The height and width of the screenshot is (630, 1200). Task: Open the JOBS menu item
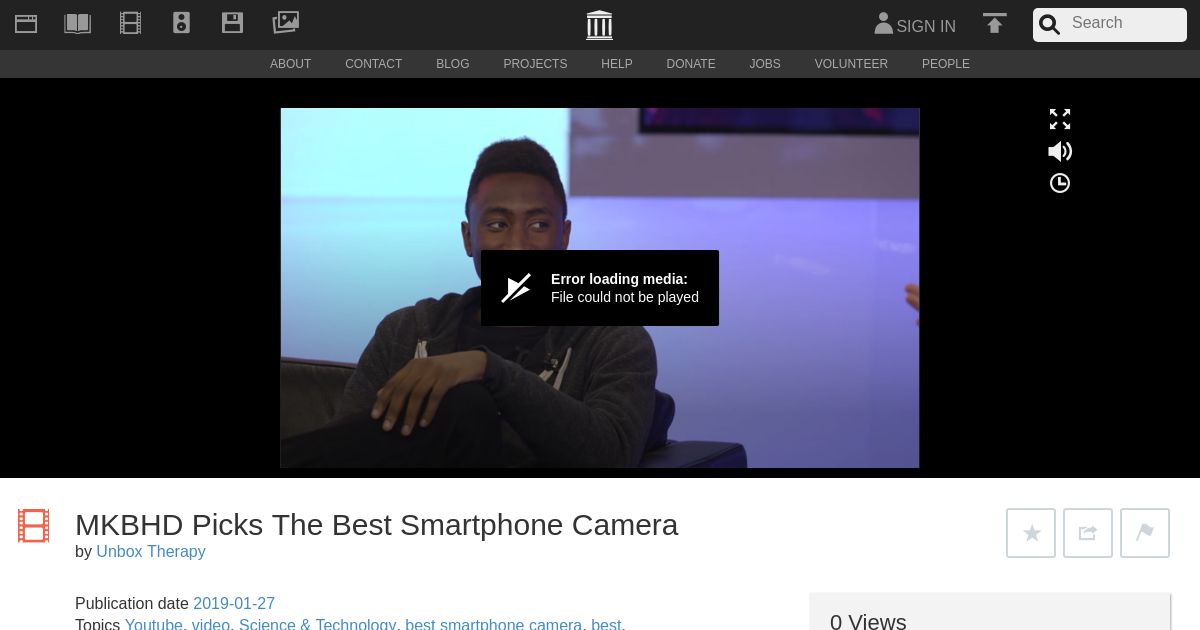click(765, 64)
